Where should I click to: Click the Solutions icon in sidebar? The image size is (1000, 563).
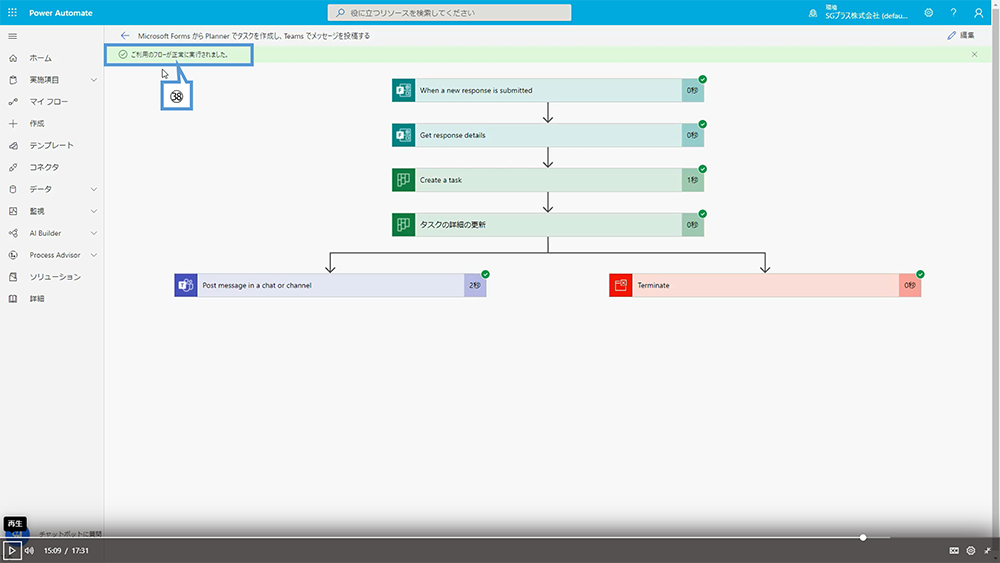13,277
